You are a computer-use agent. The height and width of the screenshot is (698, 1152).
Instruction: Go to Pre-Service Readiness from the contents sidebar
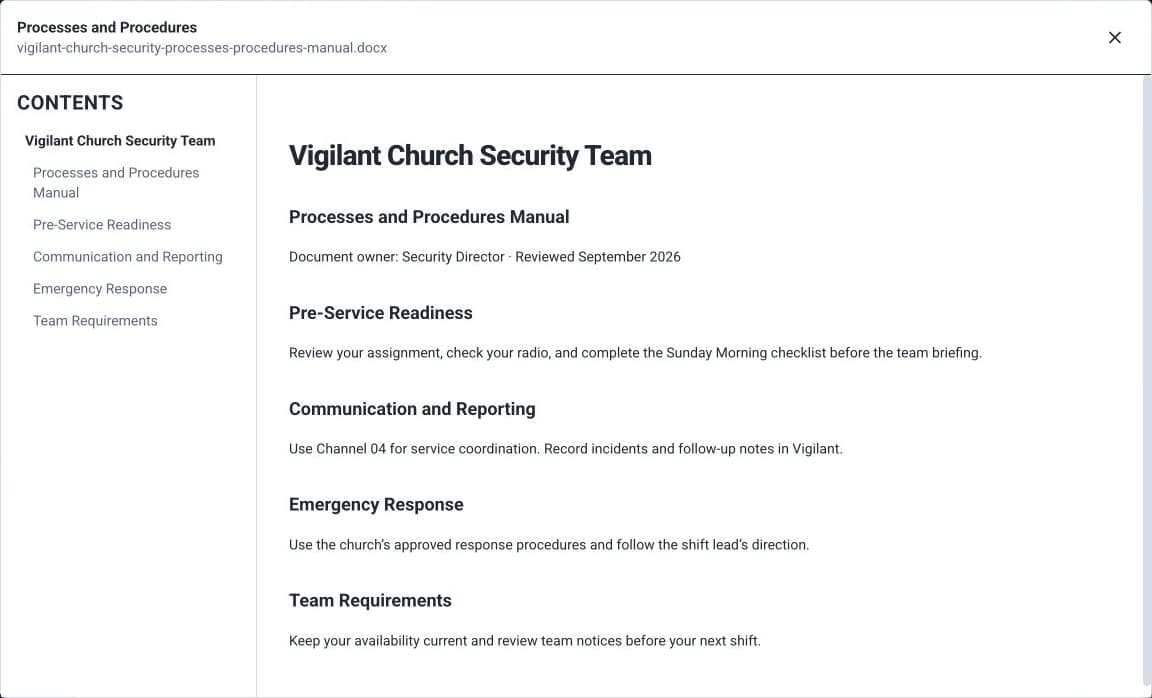(x=102, y=225)
